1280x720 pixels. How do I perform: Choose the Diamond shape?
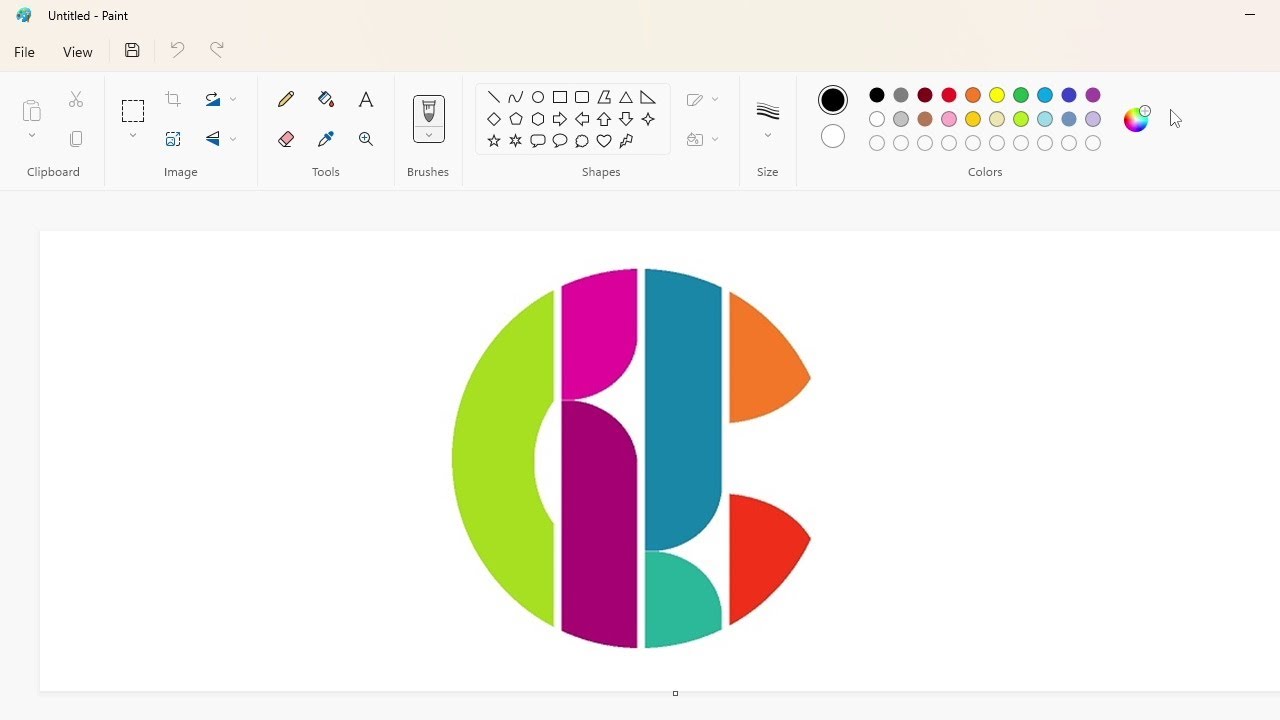click(x=494, y=119)
